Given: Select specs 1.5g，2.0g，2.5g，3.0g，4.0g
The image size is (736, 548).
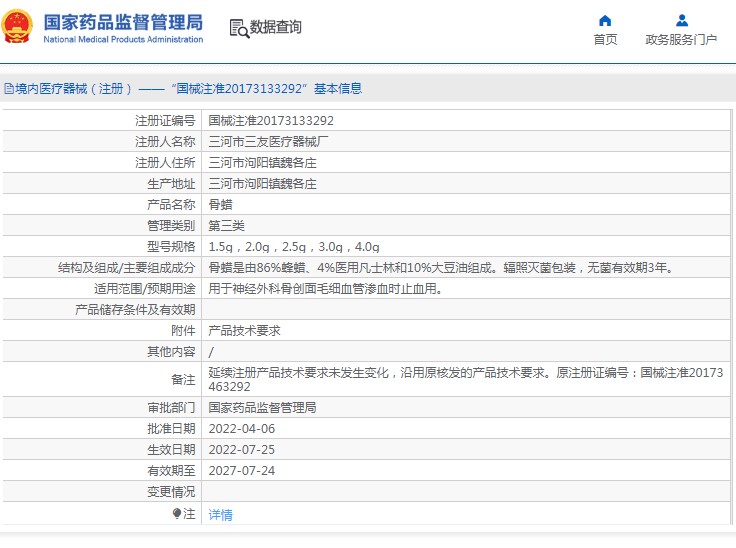Looking at the screenshot, I should coord(294,247).
